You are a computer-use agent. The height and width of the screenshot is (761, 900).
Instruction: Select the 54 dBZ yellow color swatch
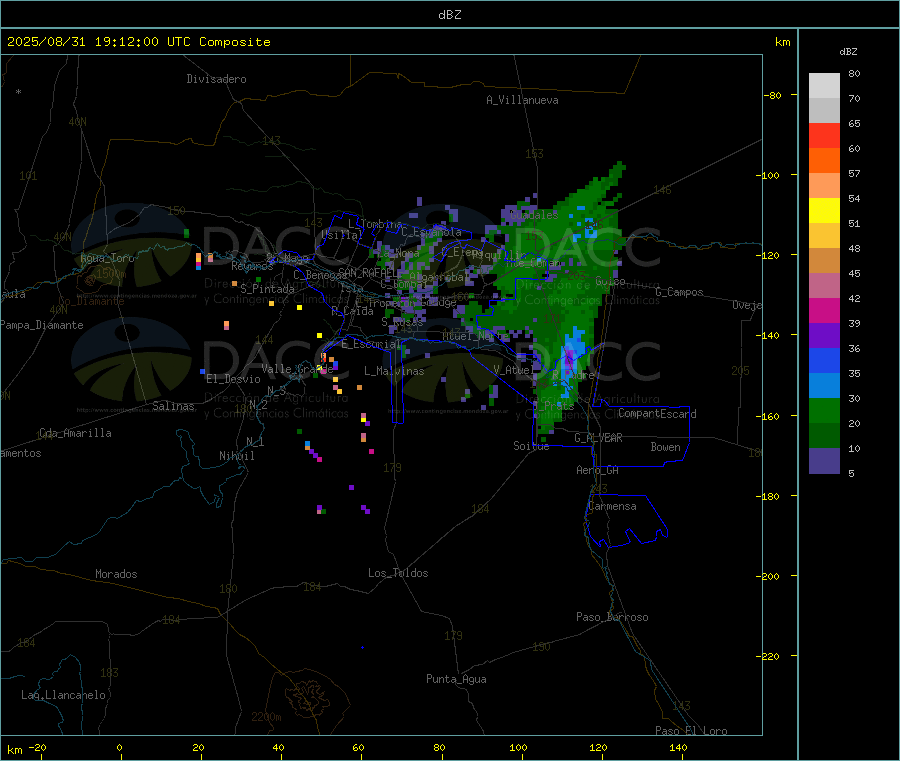(824, 211)
